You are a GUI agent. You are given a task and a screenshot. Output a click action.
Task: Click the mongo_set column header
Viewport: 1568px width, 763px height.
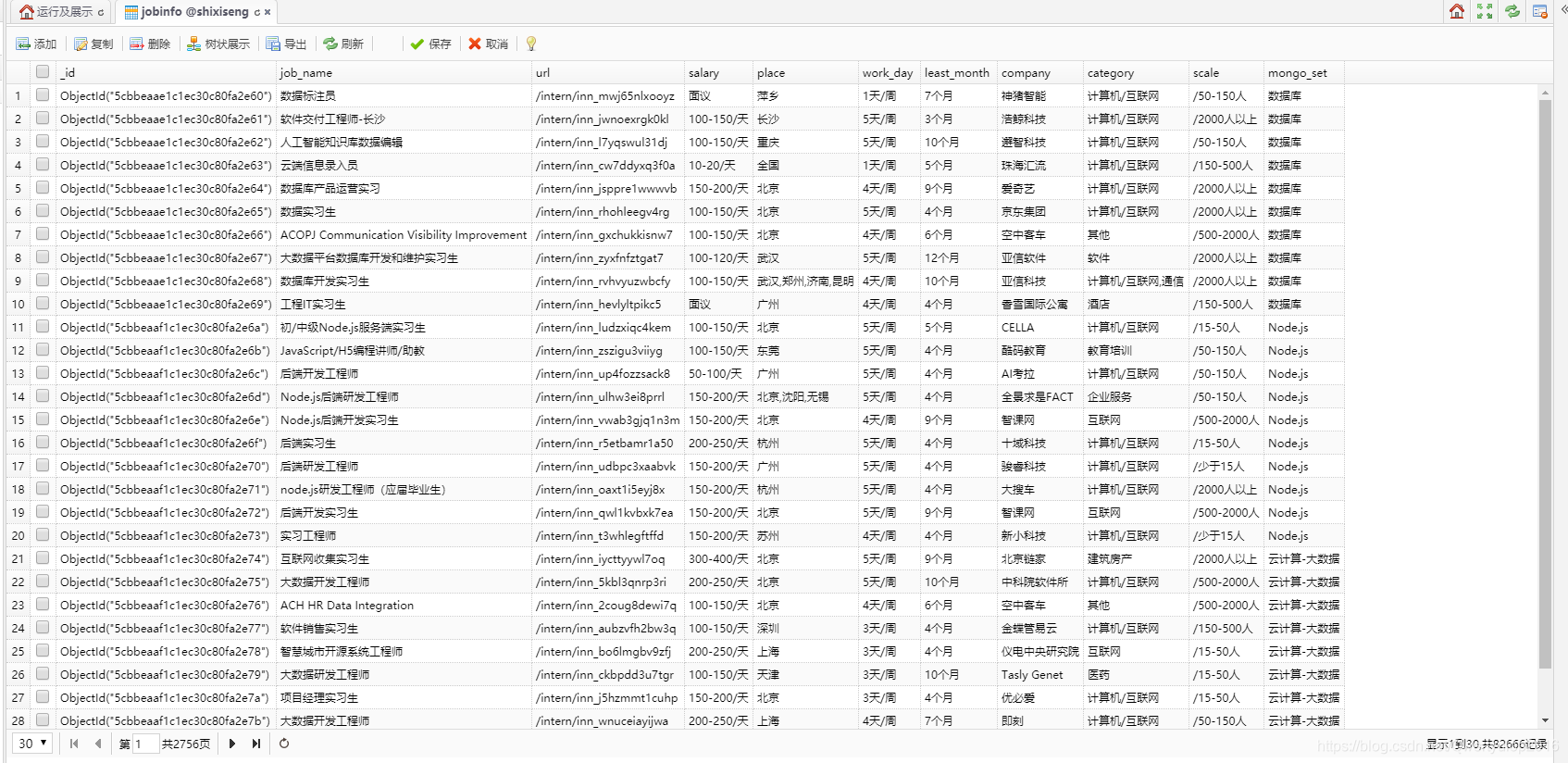coord(1304,72)
